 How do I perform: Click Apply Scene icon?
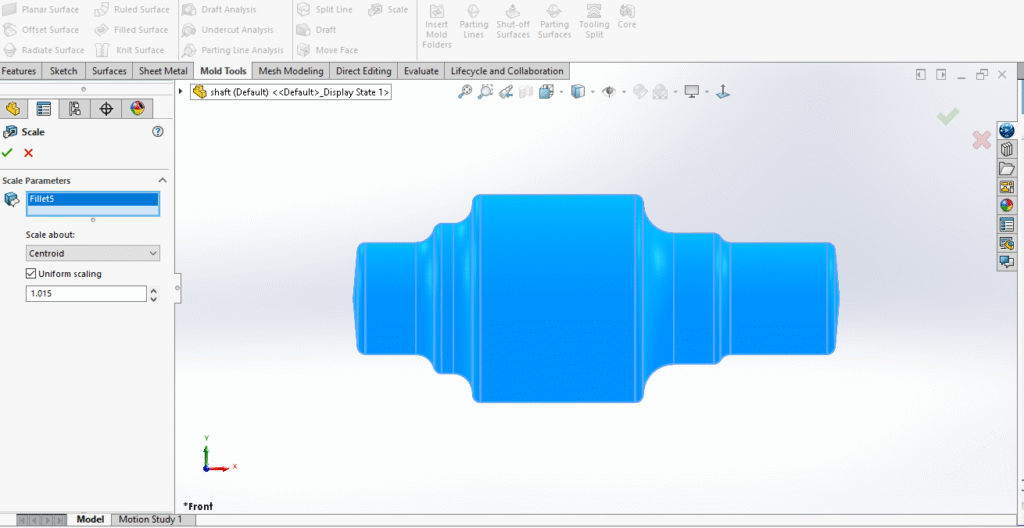(x=660, y=92)
